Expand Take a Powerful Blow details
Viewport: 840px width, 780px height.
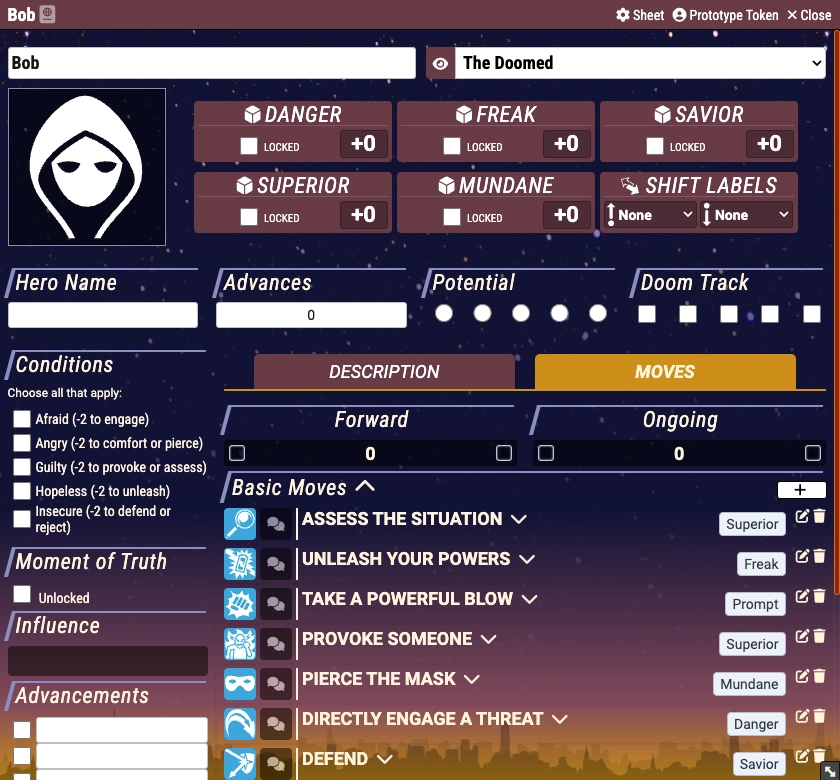(x=529, y=599)
